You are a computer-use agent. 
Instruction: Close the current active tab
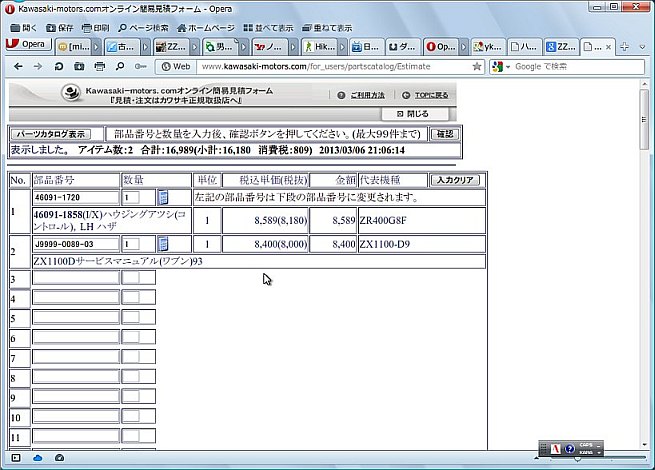[x=608, y=47]
